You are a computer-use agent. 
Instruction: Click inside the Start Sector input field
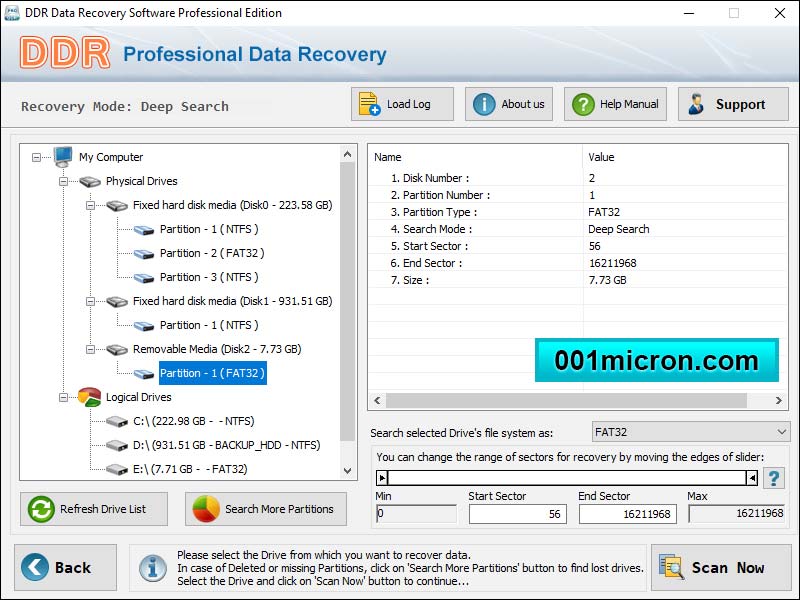click(517, 513)
